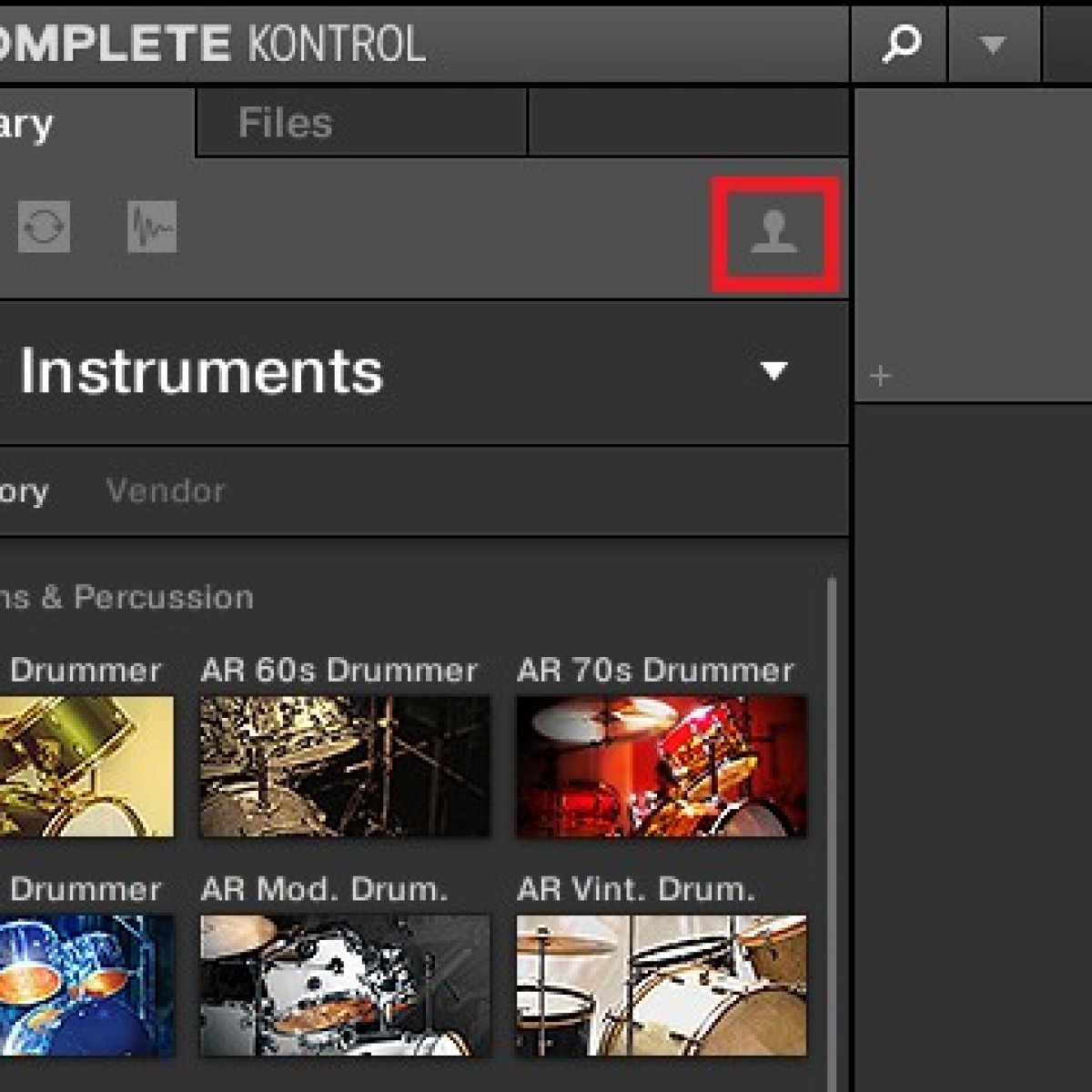Click the browser vertical scrollbar
The image size is (1092, 1092).
(832, 833)
